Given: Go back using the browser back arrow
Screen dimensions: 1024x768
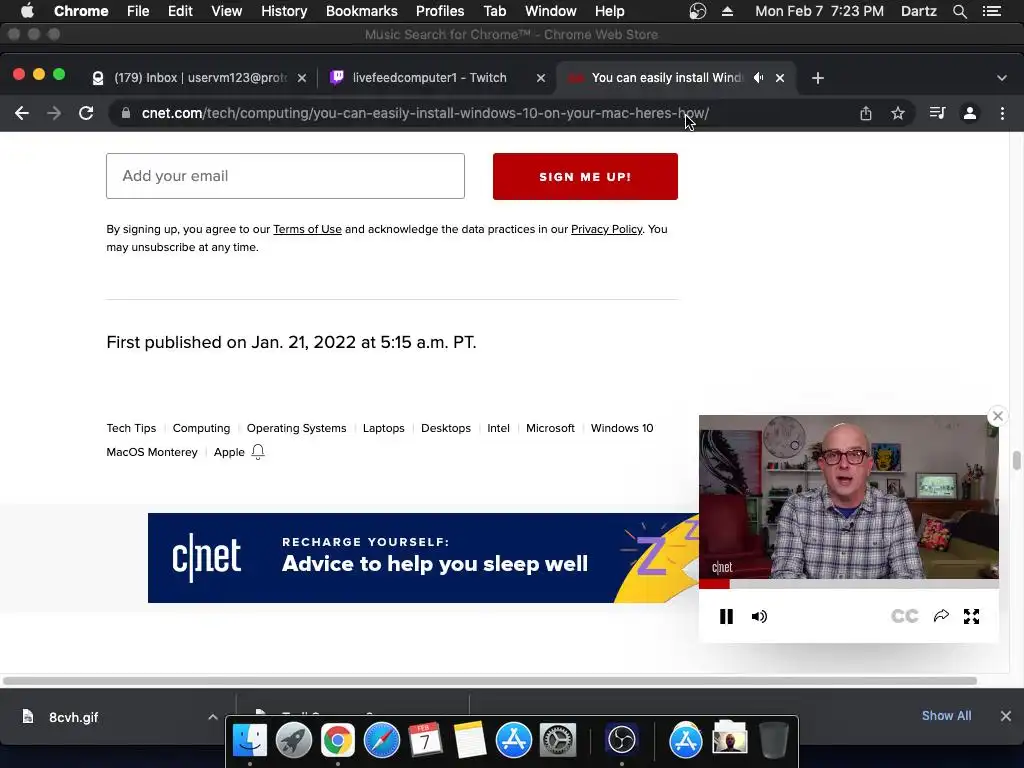Looking at the screenshot, I should [x=22, y=113].
